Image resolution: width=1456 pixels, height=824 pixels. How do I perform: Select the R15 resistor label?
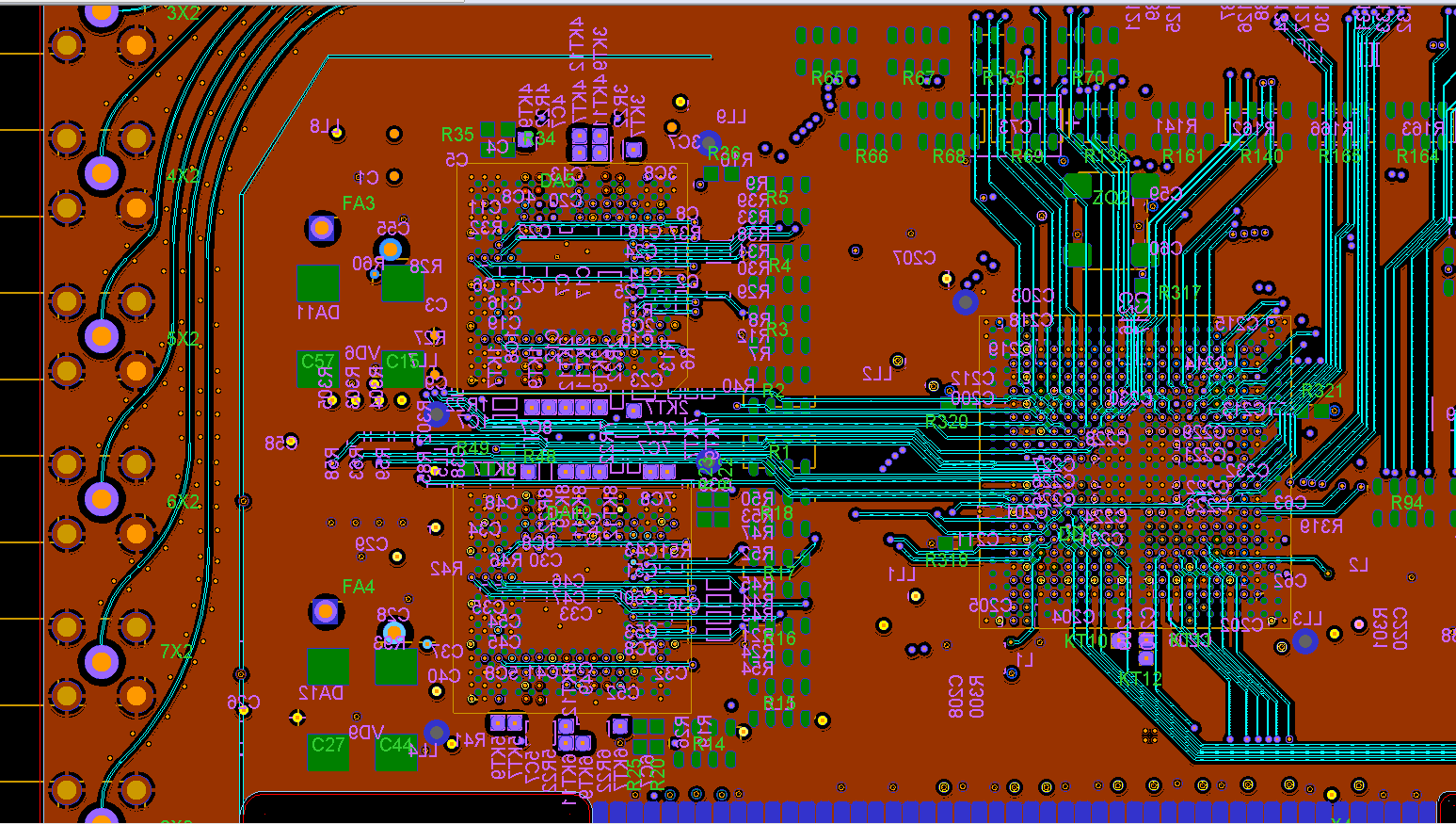(x=779, y=703)
